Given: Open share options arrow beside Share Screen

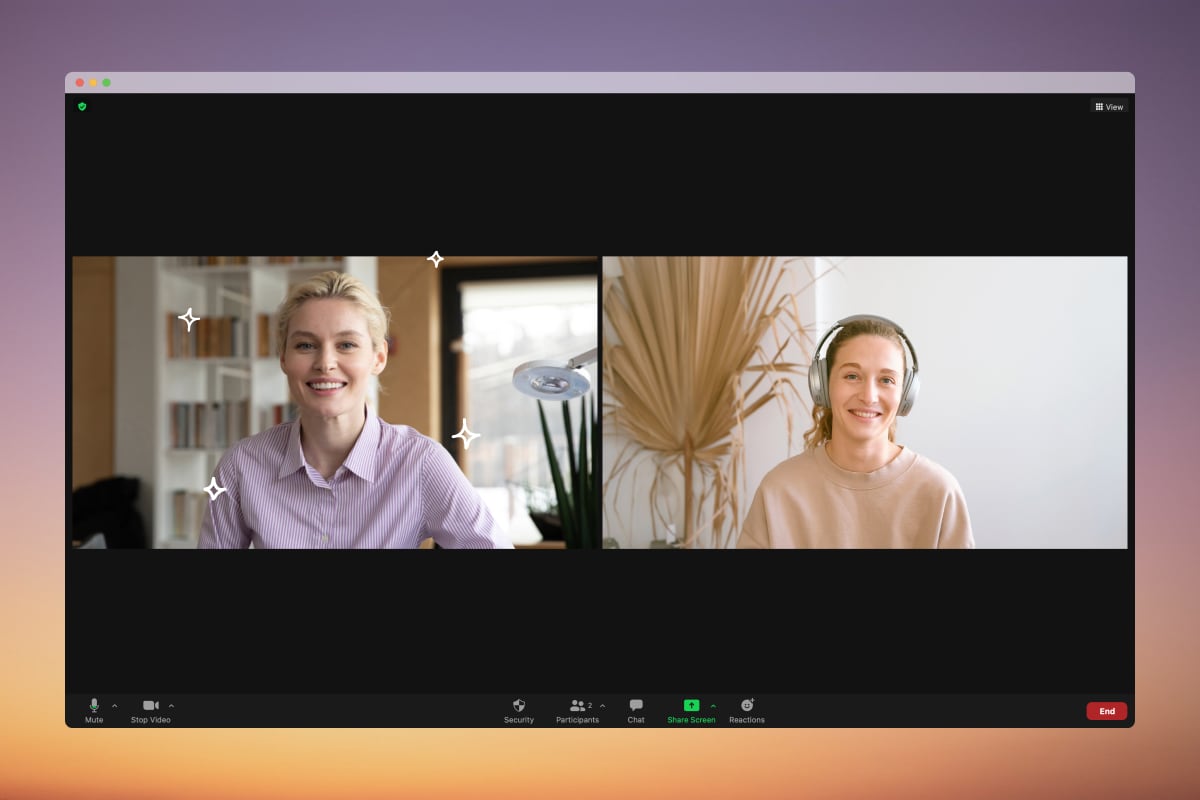Looking at the screenshot, I should (x=713, y=706).
